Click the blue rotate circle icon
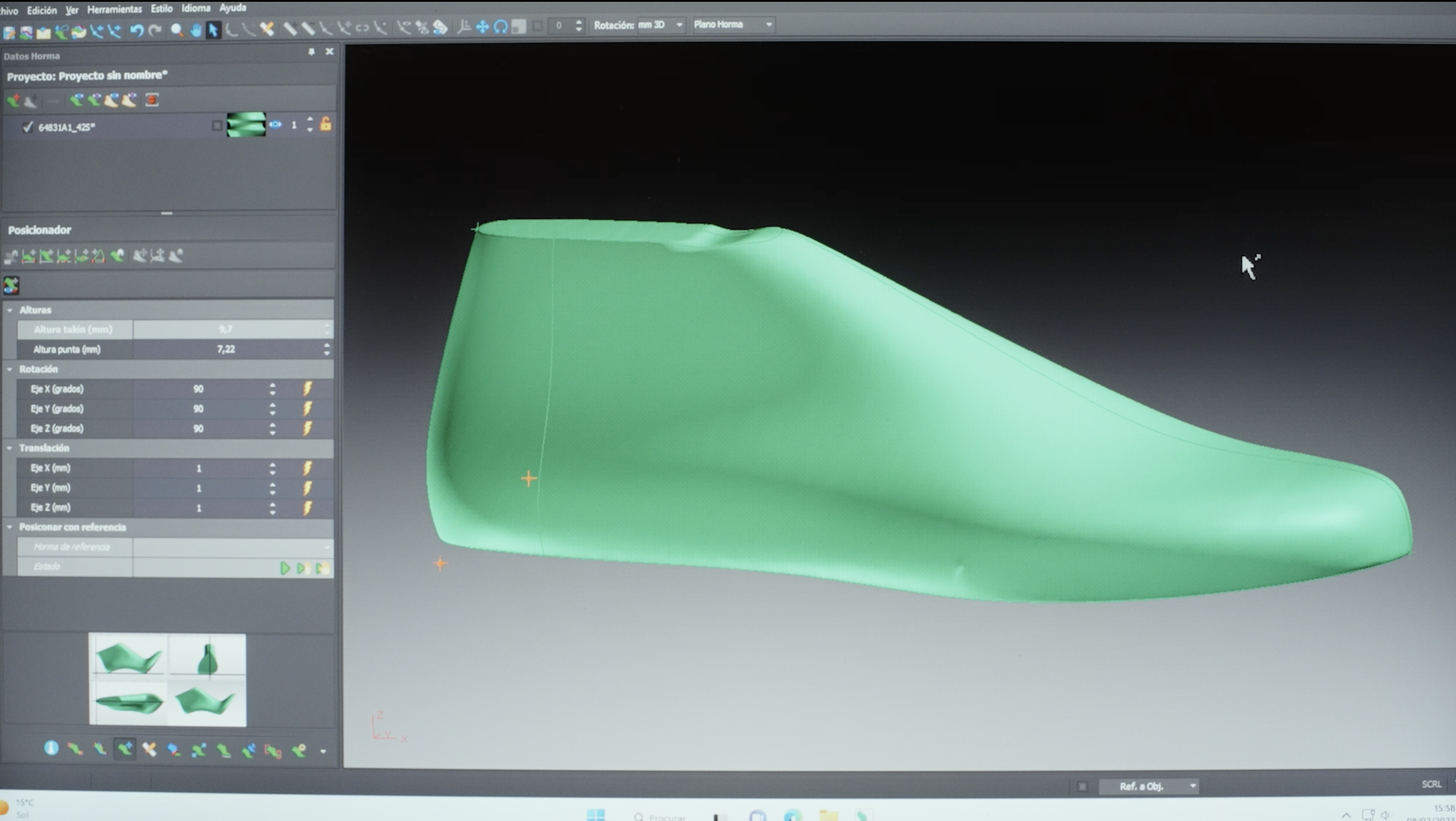This screenshot has height=821, width=1456. (500, 27)
